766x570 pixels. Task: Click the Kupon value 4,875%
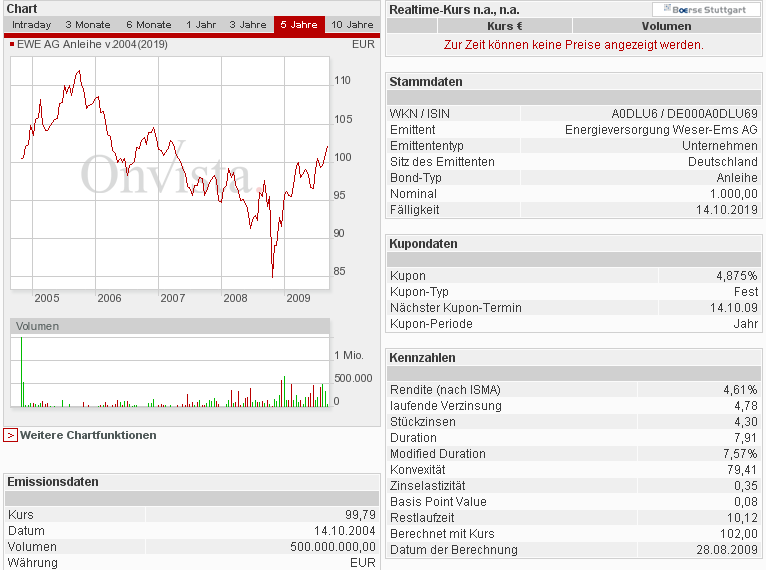tap(737, 276)
